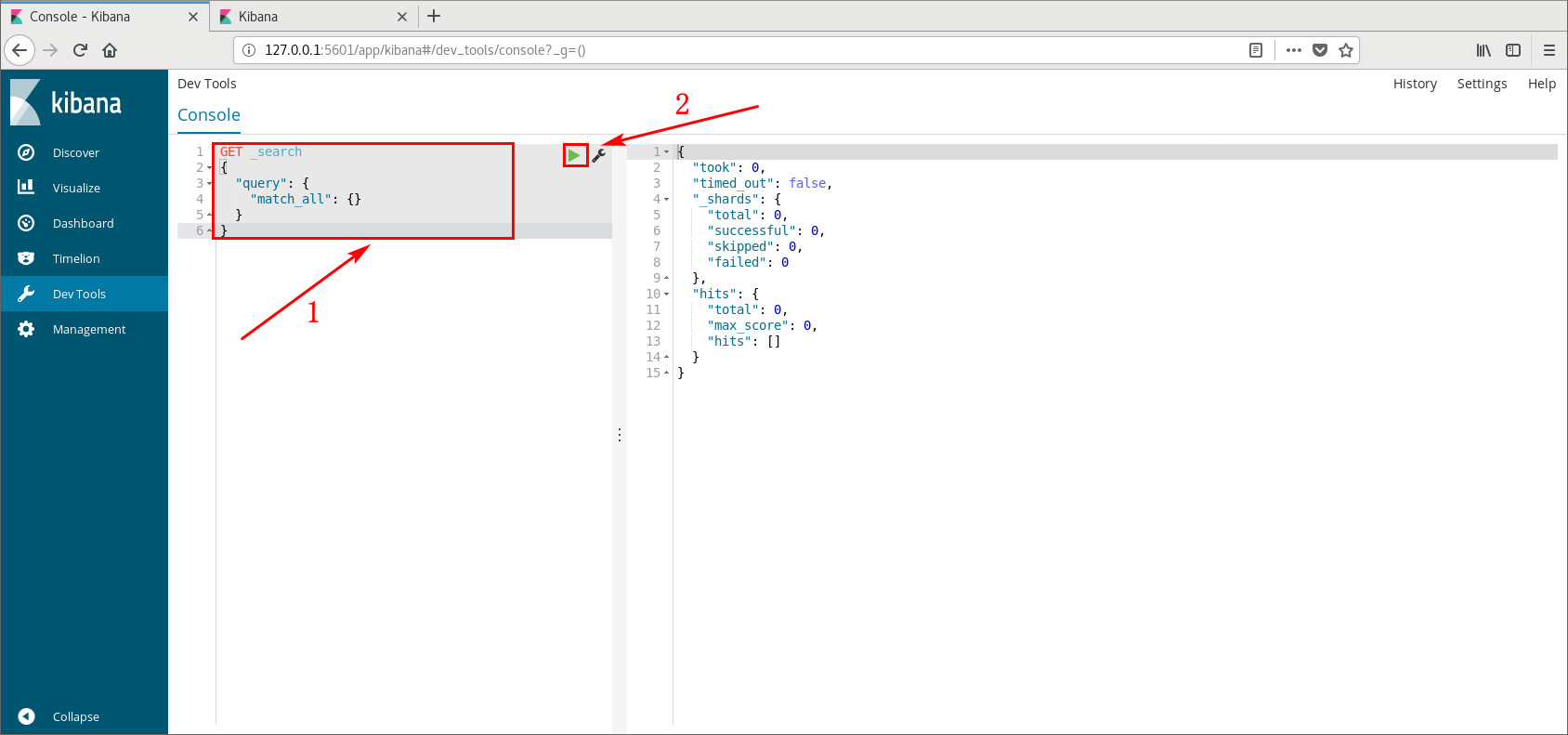1568x735 pixels.
Task: Close the Console - Kibana tab
Action: pos(193,17)
